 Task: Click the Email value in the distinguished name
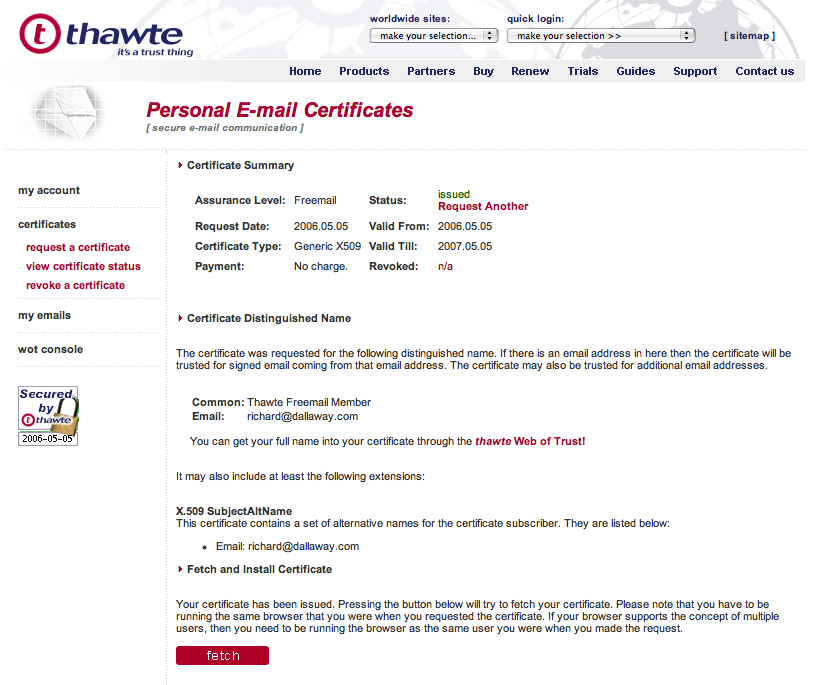[x=302, y=416]
